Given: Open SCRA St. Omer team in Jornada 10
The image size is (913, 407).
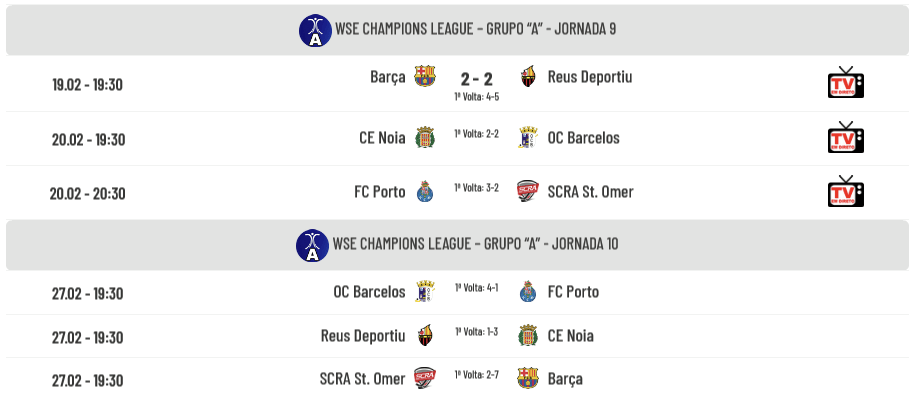Looking at the screenshot, I should click(362, 378).
